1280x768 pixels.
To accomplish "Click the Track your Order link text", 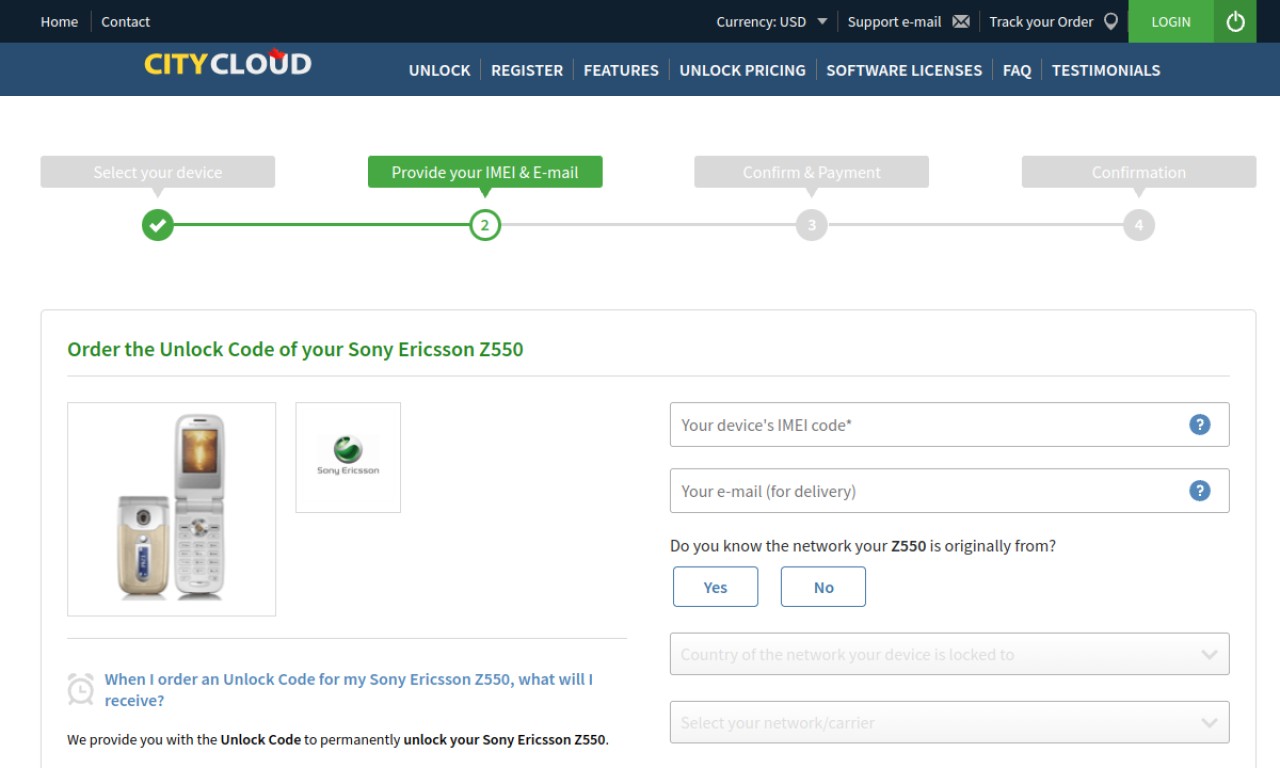I will click(x=1041, y=22).
